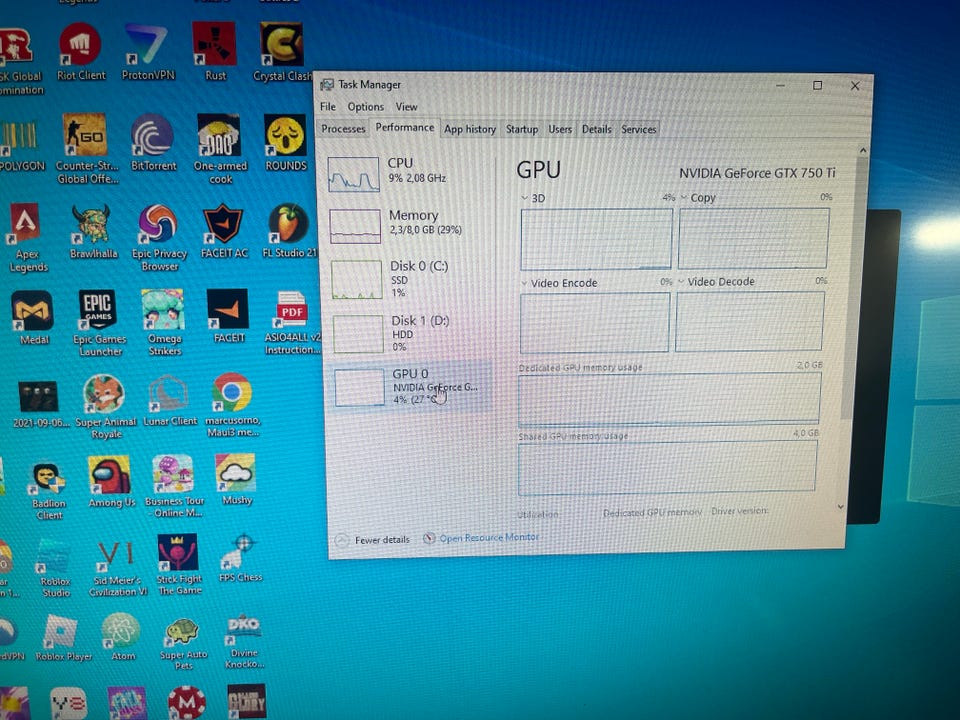Click the Fewer details button

[x=373, y=540]
